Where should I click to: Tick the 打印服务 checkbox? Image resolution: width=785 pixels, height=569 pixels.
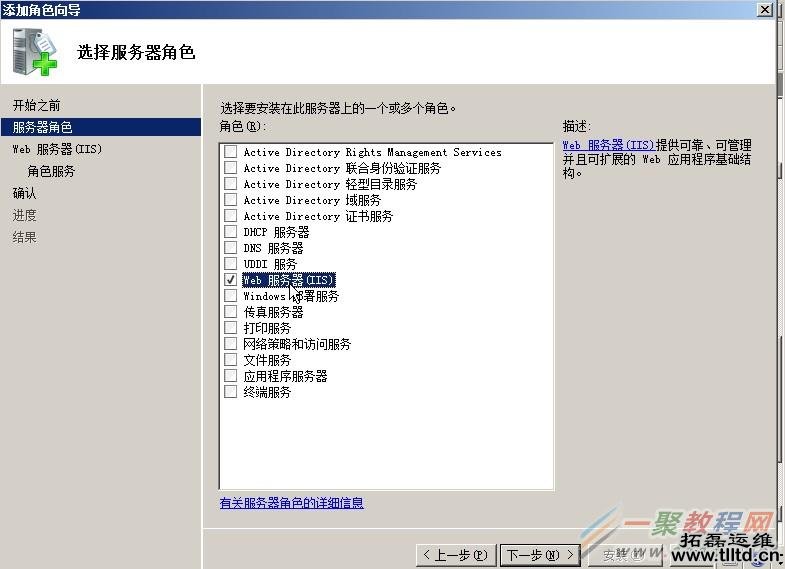[230, 328]
